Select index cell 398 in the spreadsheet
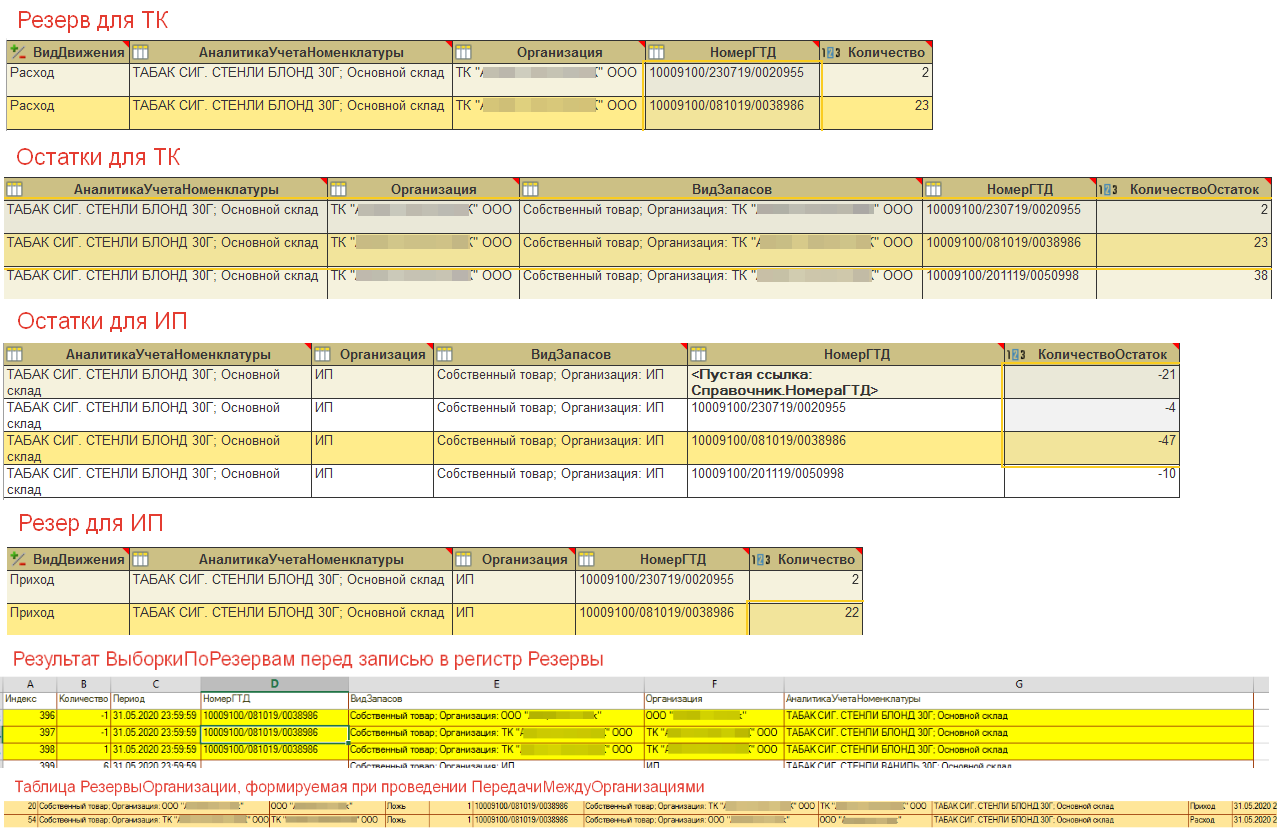Viewport: 1277px width, 838px height. [x=29, y=749]
